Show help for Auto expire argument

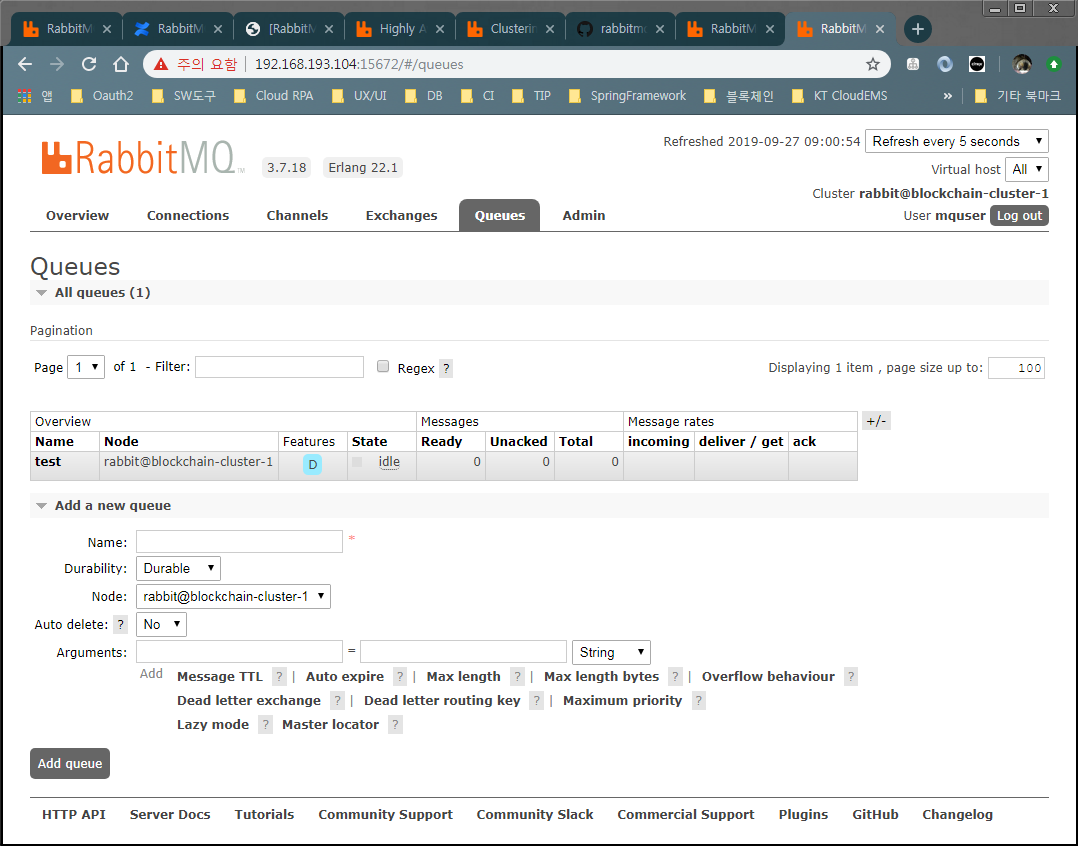click(400, 677)
